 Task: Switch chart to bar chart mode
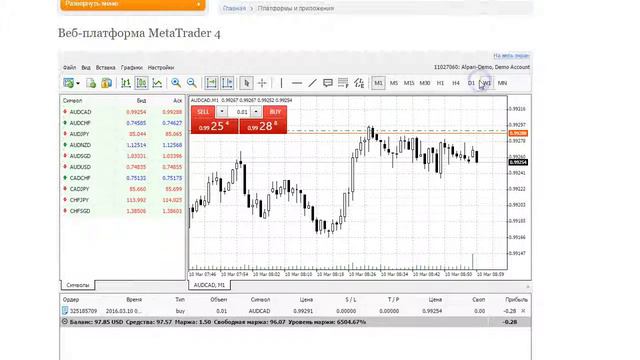pyautogui.click(x=126, y=83)
